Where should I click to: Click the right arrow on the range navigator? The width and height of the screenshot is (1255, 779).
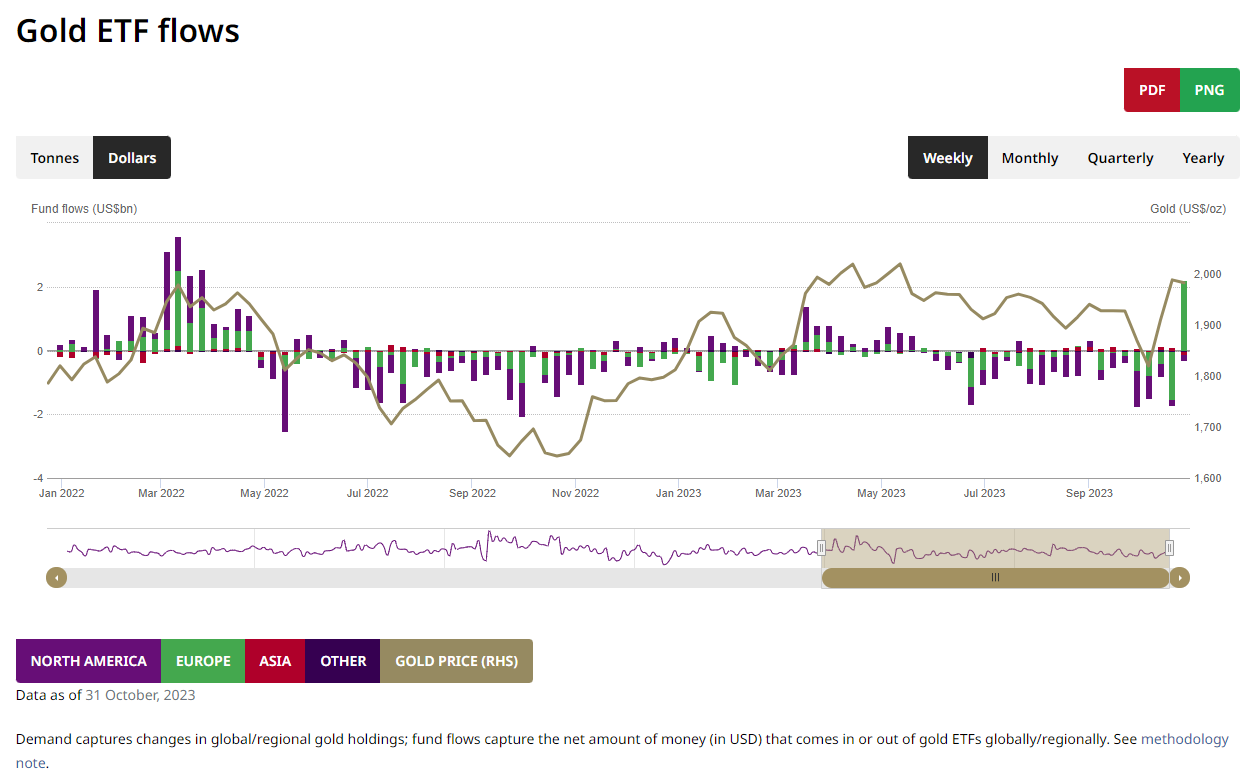coord(1180,577)
